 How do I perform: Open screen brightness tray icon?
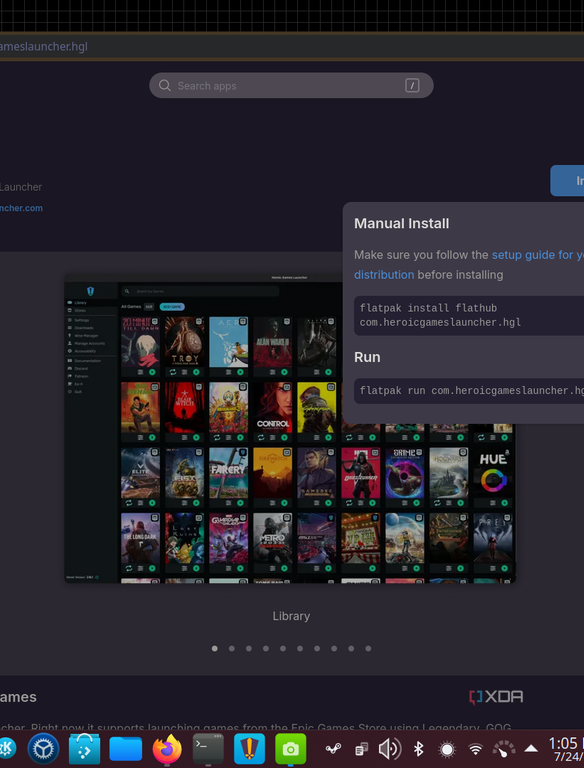tap(447, 749)
